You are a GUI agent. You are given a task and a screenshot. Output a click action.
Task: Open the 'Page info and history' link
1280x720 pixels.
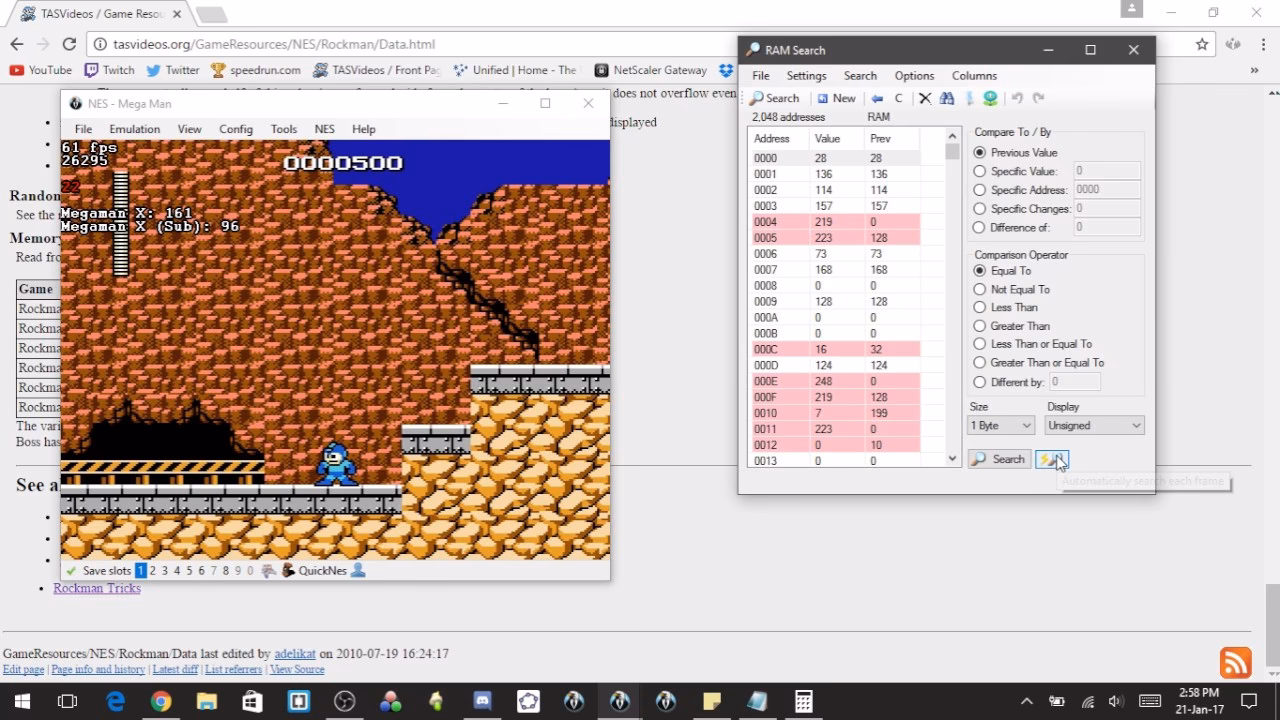coord(98,670)
